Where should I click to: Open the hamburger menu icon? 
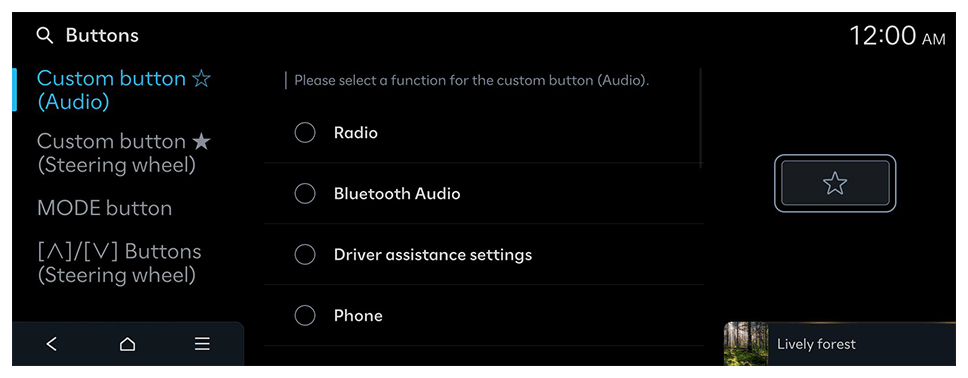click(202, 344)
